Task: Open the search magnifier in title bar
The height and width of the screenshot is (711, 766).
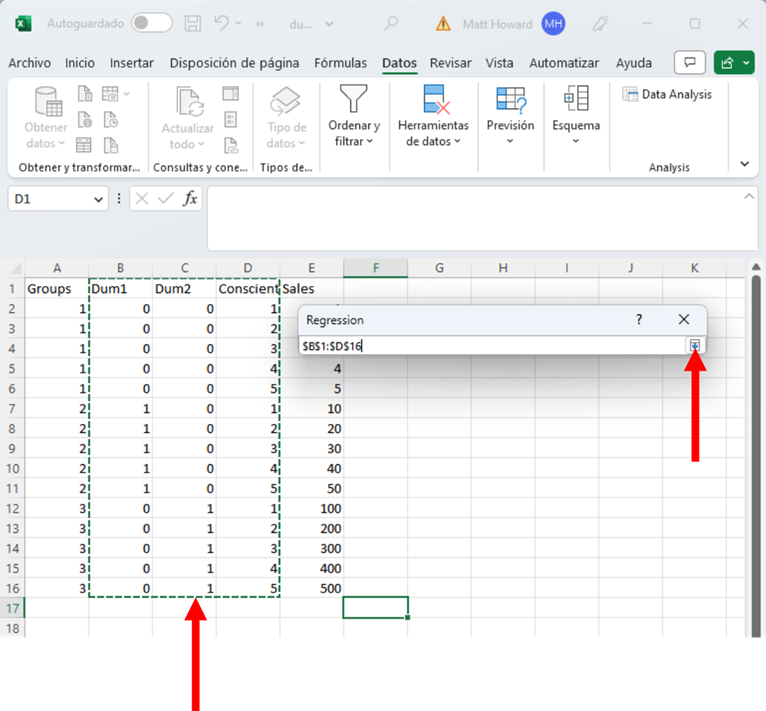Action: 392,23
